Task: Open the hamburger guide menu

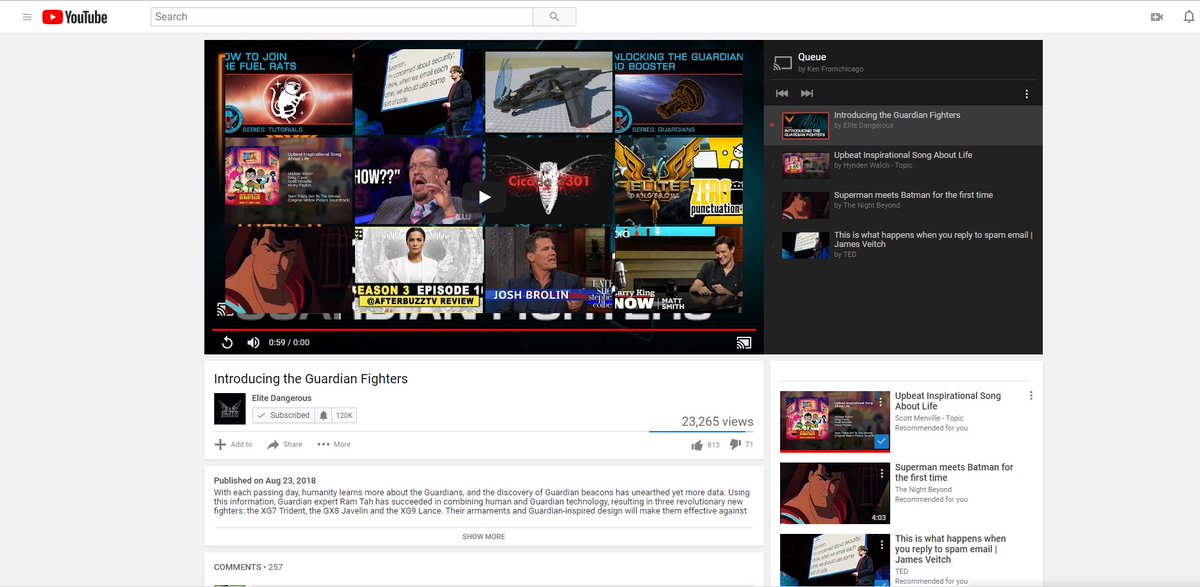Action: coord(26,17)
